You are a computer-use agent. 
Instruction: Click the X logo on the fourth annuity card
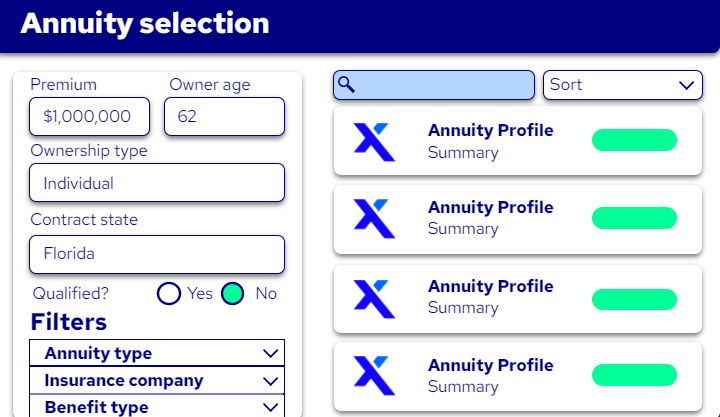(374, 373)
